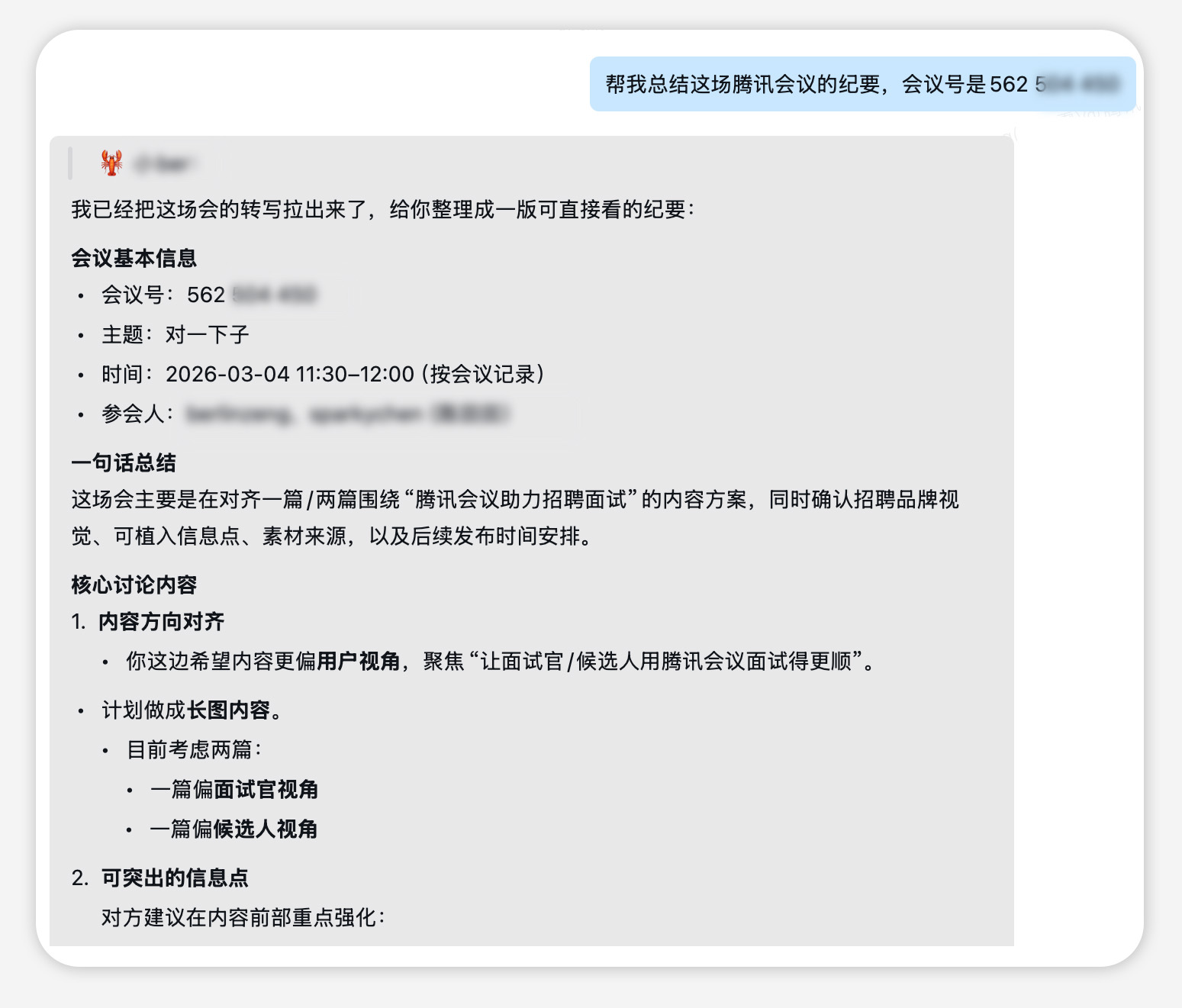Image resolution: width=1182 pixels, height=1008 pixels.
Task: Click numbered item 内容方向对齐
Action: tap(161, 622)
